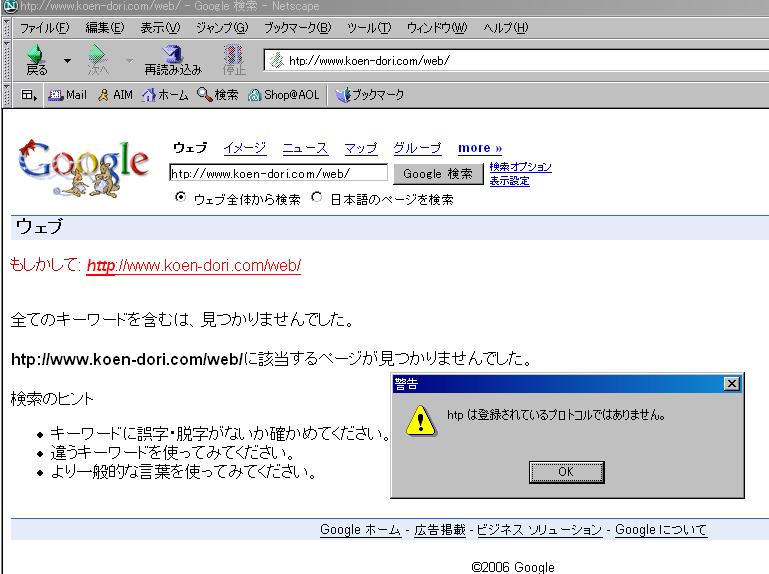Click the menu bar toolbar grip handle
This screenshot has height=574, width=769.
click(6, 28)
